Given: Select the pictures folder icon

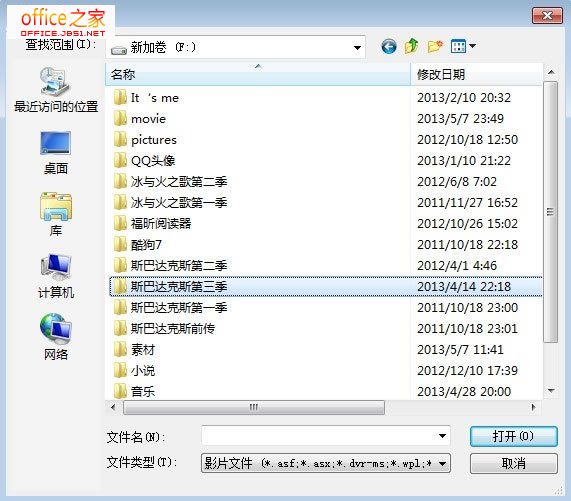Looking at the screenshot, I should (120, 139).
